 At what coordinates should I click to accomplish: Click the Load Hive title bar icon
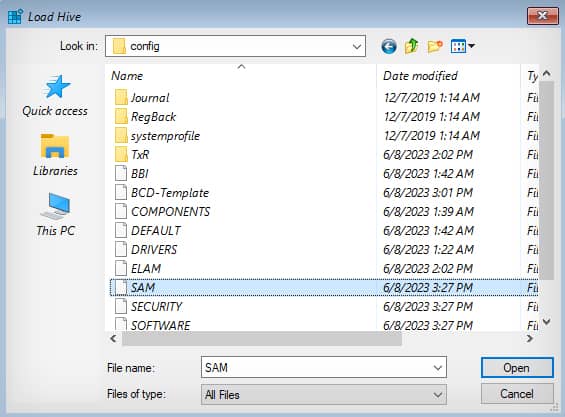click(15, 17)
